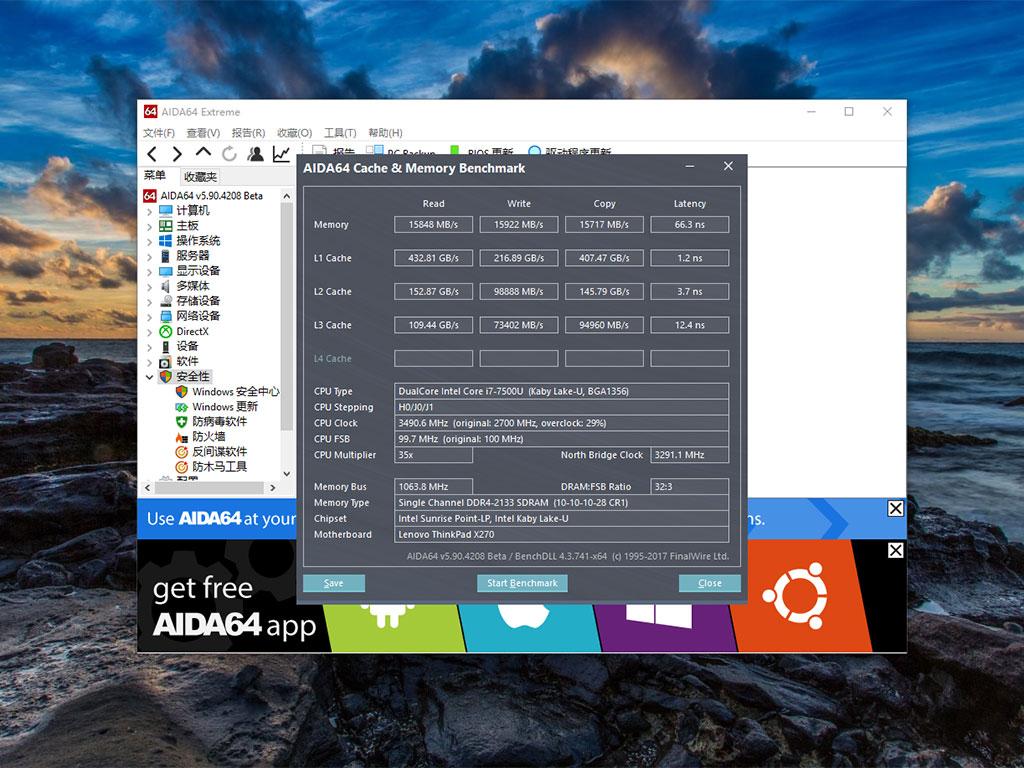The width and height of the screenshot is (1024, 768).
Task: Select the 计算机 computer icon in tree
Action: click(x=166, y=210)
